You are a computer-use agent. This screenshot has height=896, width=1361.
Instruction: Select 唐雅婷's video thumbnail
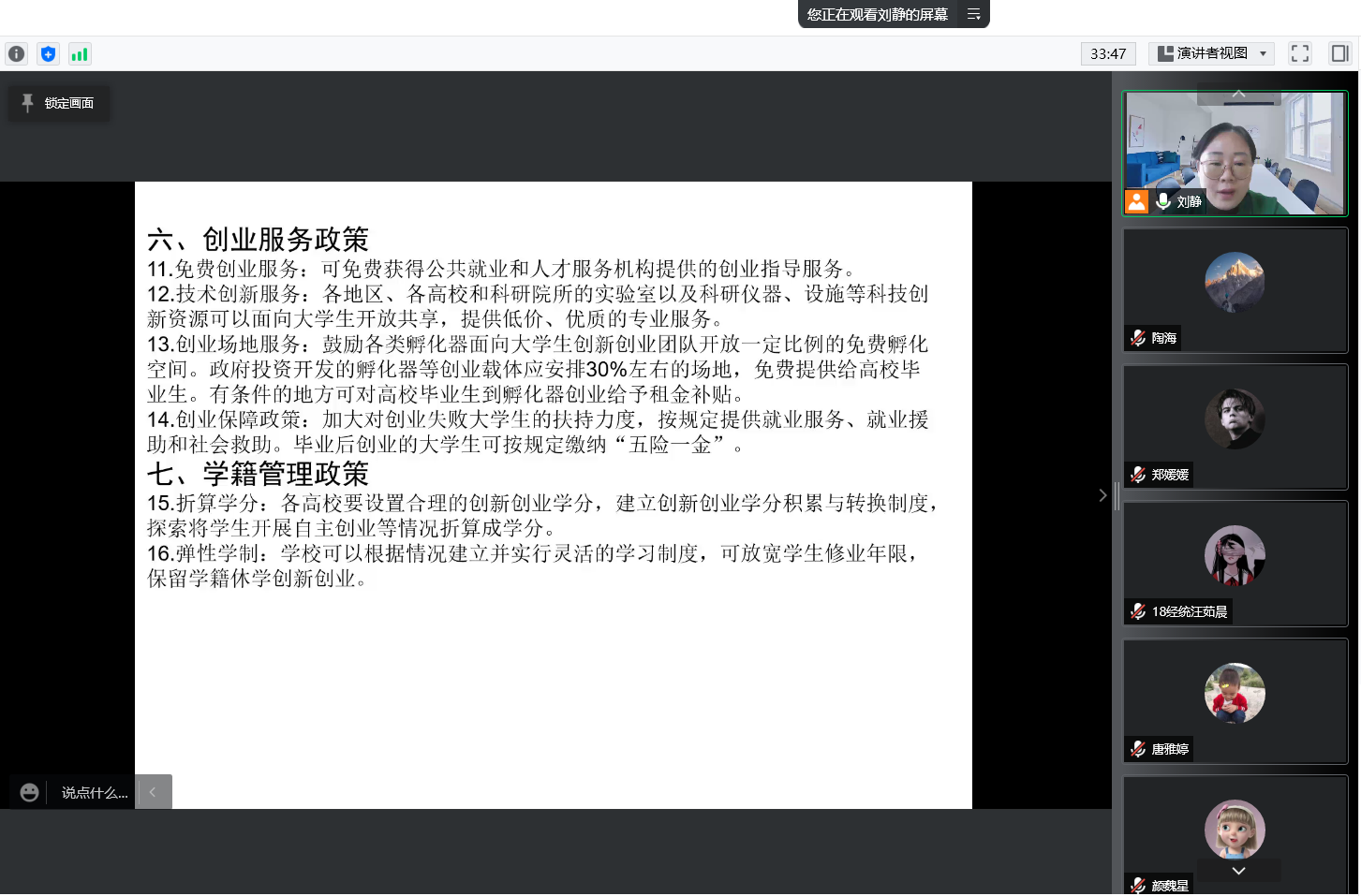click(x=1235, y=699)
